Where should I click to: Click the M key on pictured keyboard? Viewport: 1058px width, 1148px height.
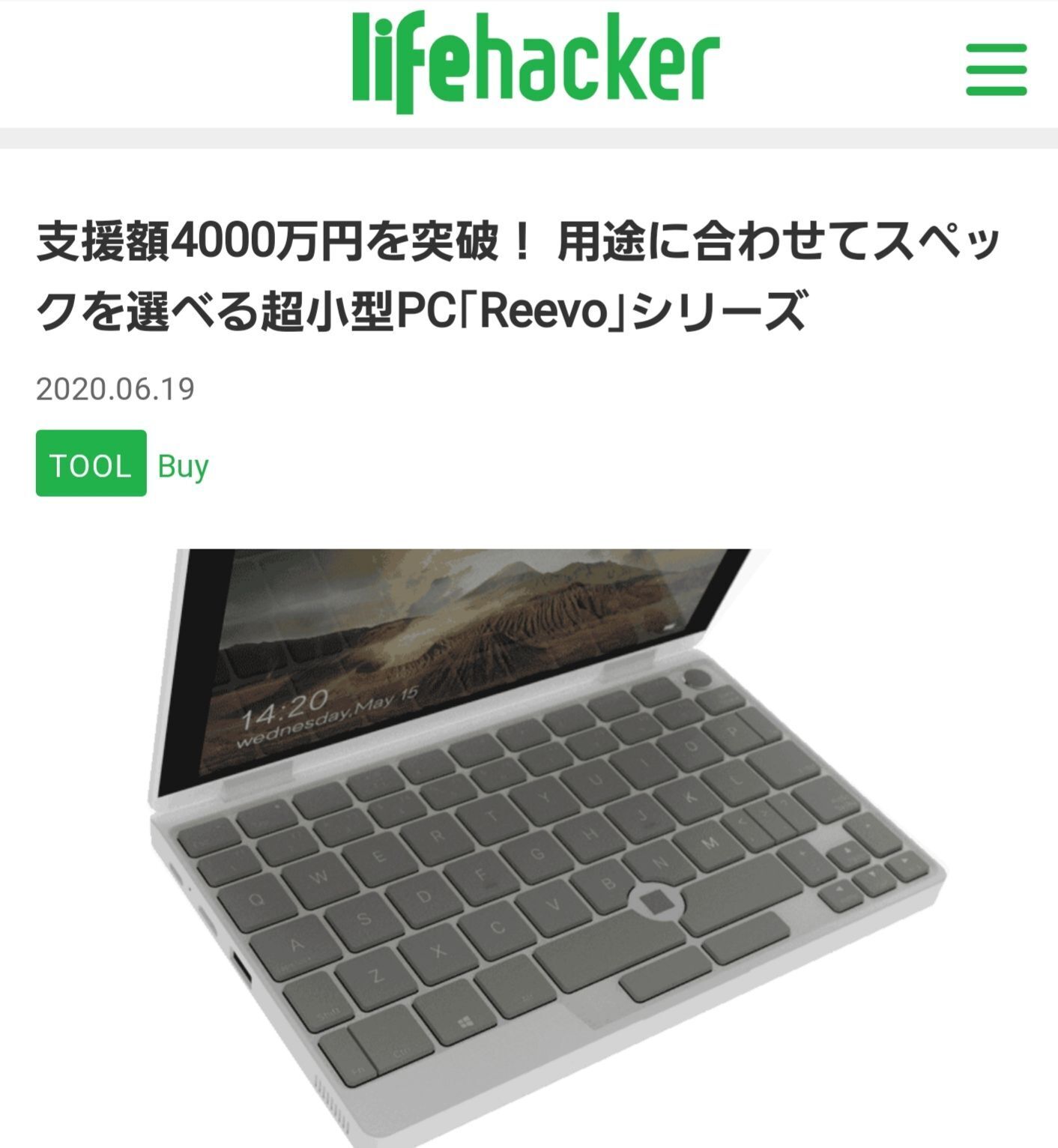tap(710, 842)
